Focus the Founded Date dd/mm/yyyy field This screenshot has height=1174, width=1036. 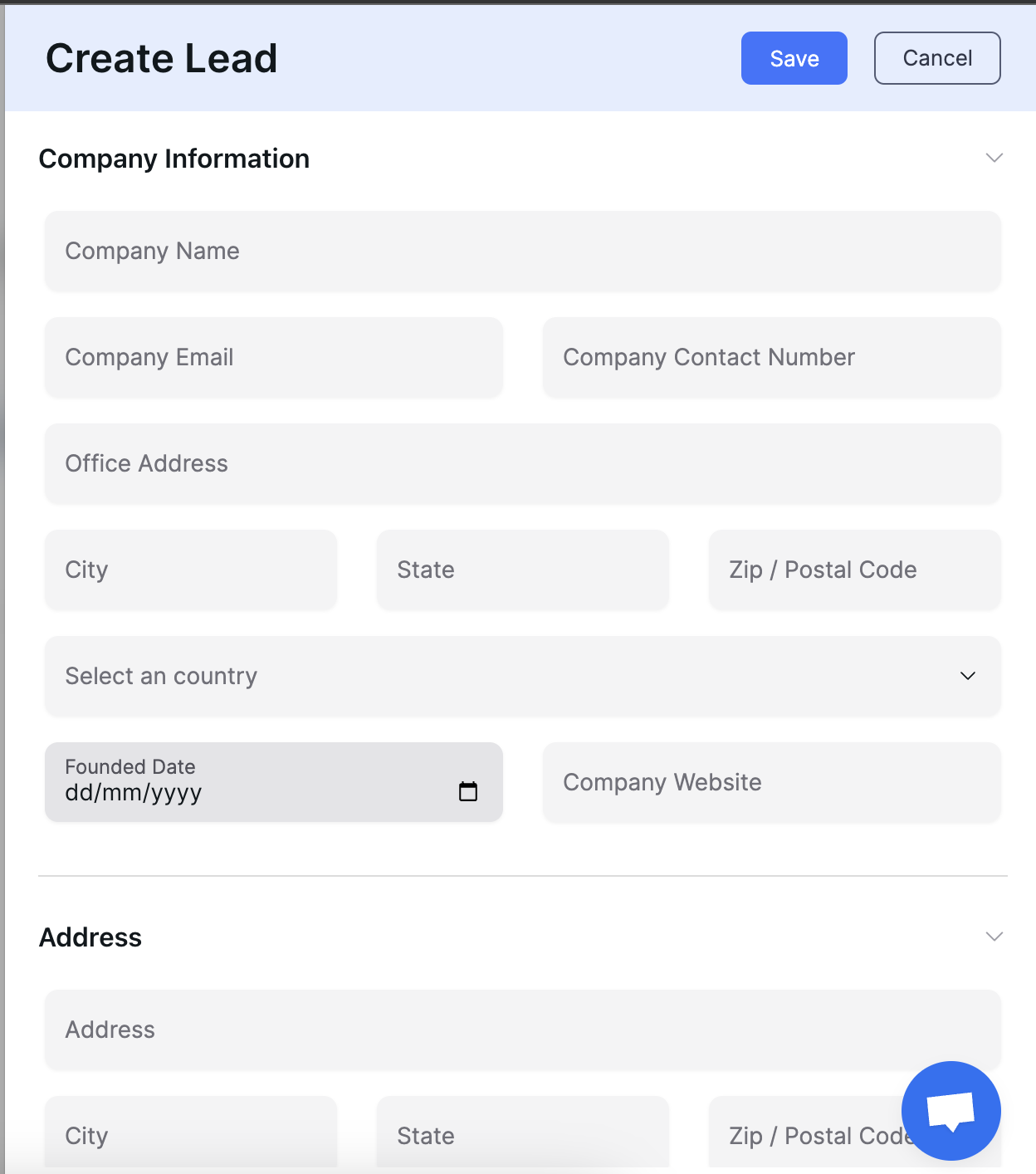pyautogui.click(x=274, y=782)
